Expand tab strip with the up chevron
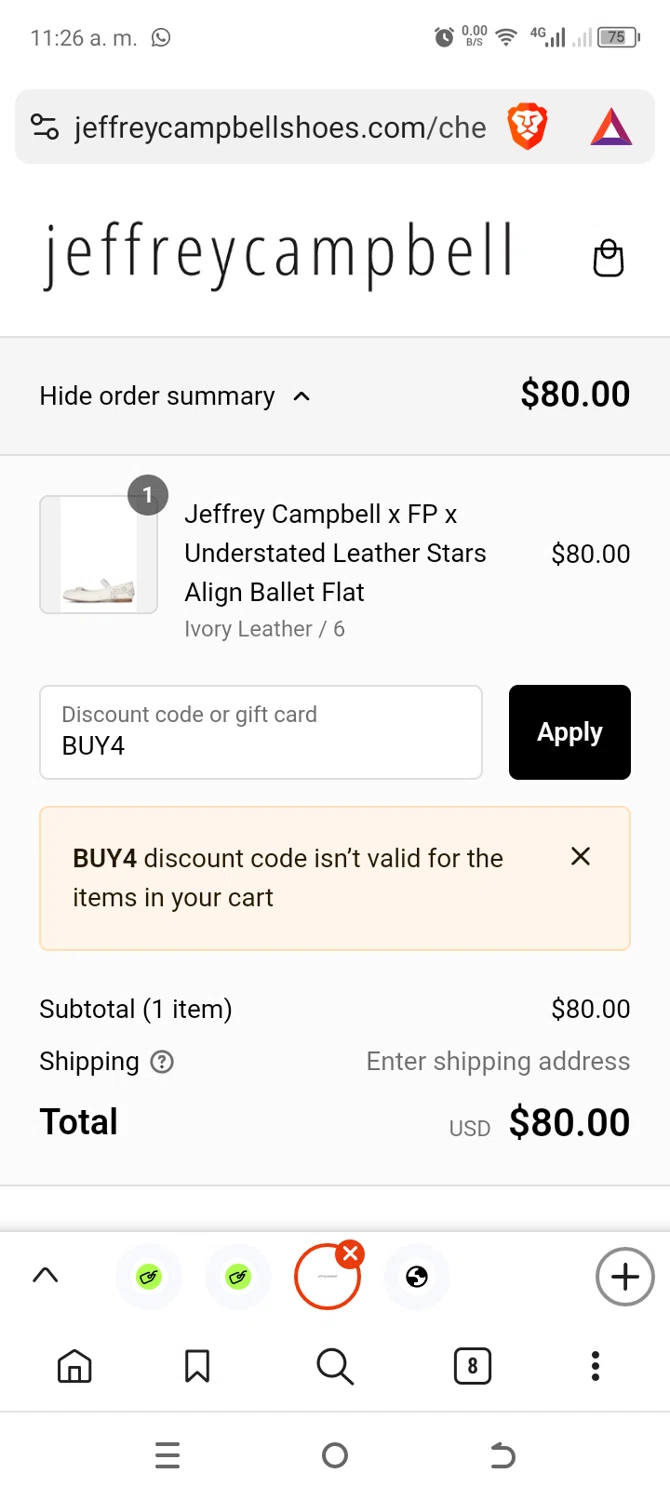Image resolution: width=670 pixels, height=1500 pixels. [x=45, y=1276]
